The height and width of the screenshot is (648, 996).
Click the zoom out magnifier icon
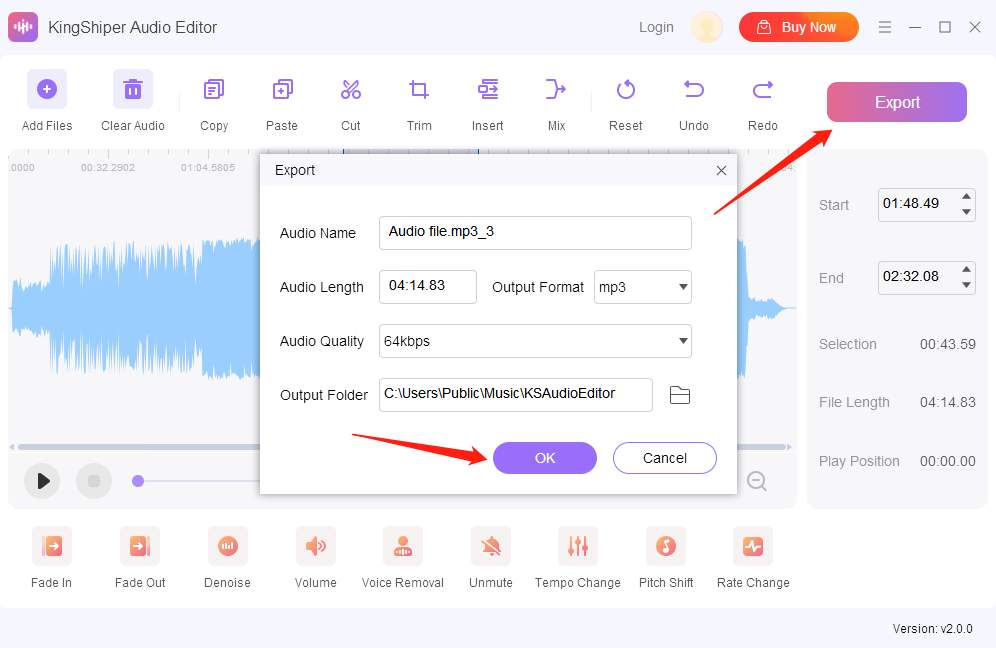click(757, 481)
